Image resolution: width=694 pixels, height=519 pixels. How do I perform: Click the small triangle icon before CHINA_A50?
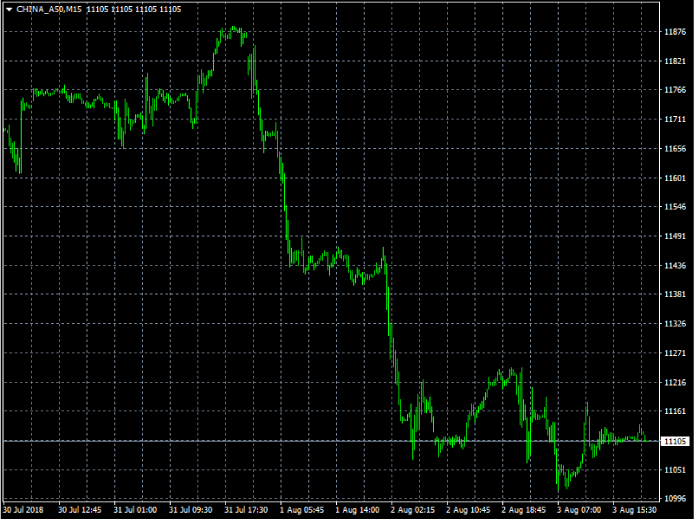click(8, 9)
